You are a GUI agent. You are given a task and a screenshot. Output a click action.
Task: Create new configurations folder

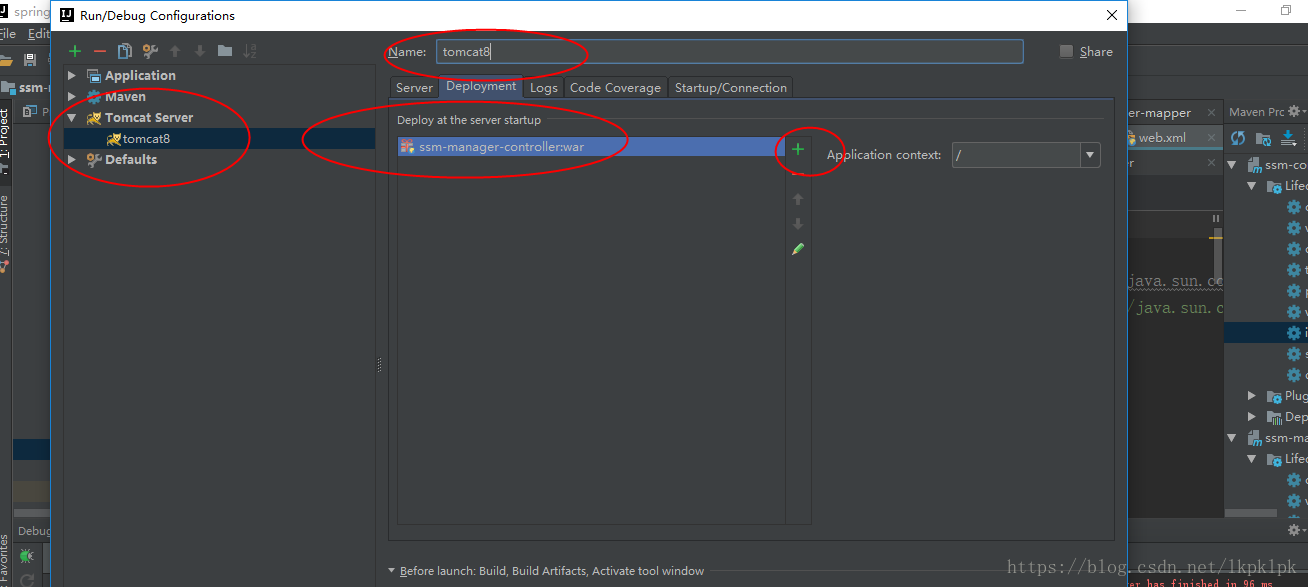click(x=225, y=51)
